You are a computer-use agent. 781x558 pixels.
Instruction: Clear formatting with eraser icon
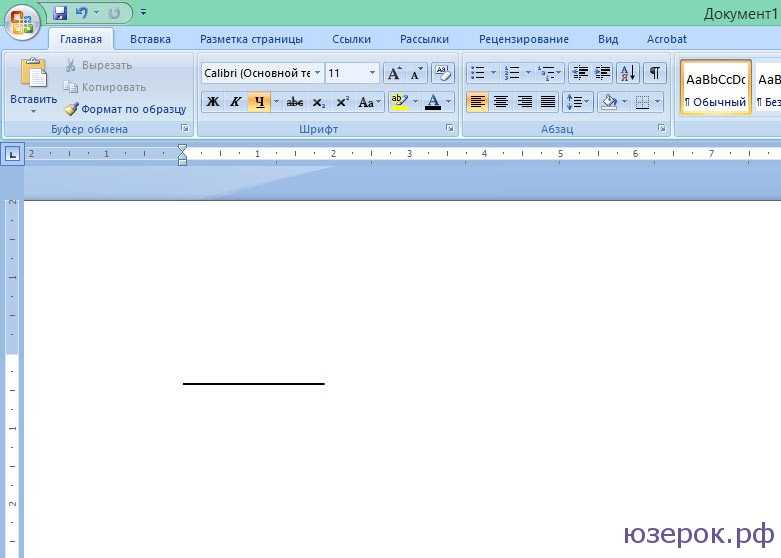pos(443,73)
